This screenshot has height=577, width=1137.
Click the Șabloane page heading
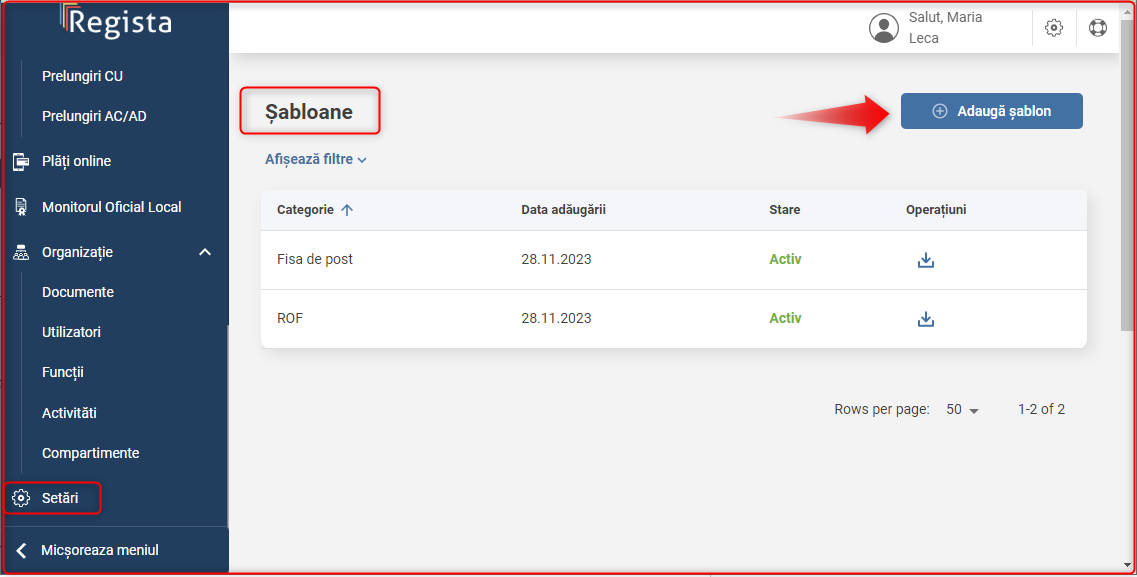pyautogui.click(x=309, y=112)
